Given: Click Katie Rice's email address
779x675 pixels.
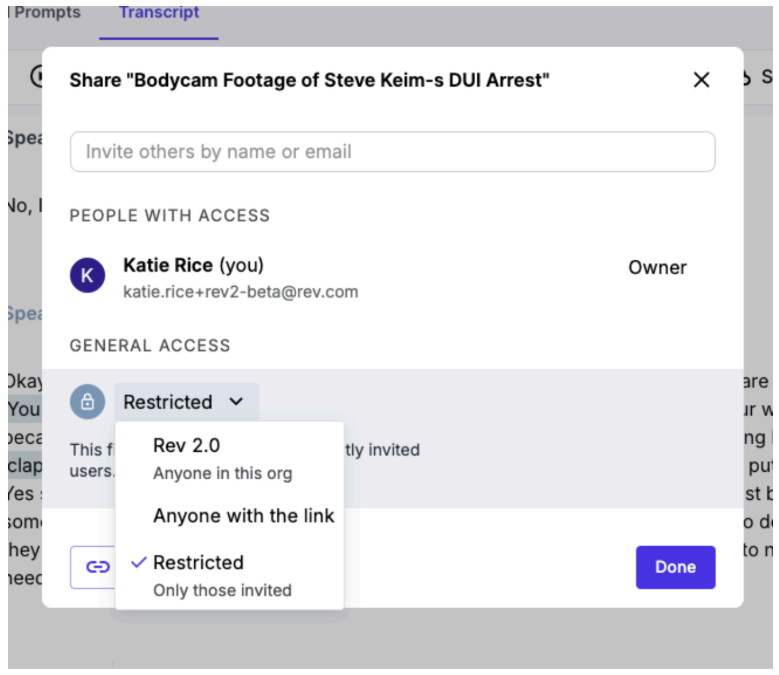Looking at the screenshot, I should [240, 292].
